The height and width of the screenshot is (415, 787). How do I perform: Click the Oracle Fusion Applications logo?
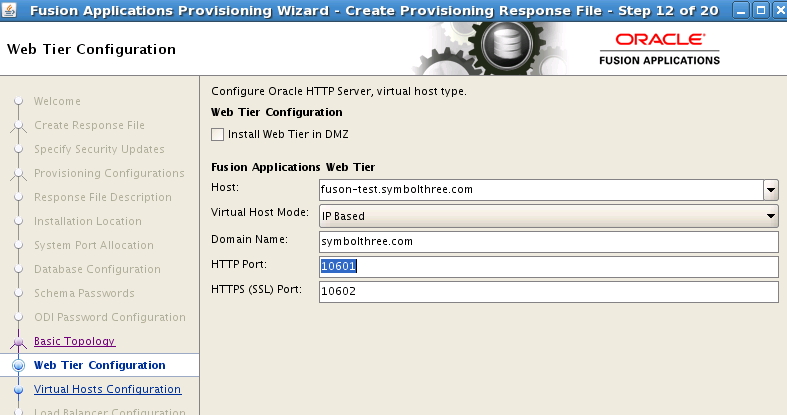(659, 49)
